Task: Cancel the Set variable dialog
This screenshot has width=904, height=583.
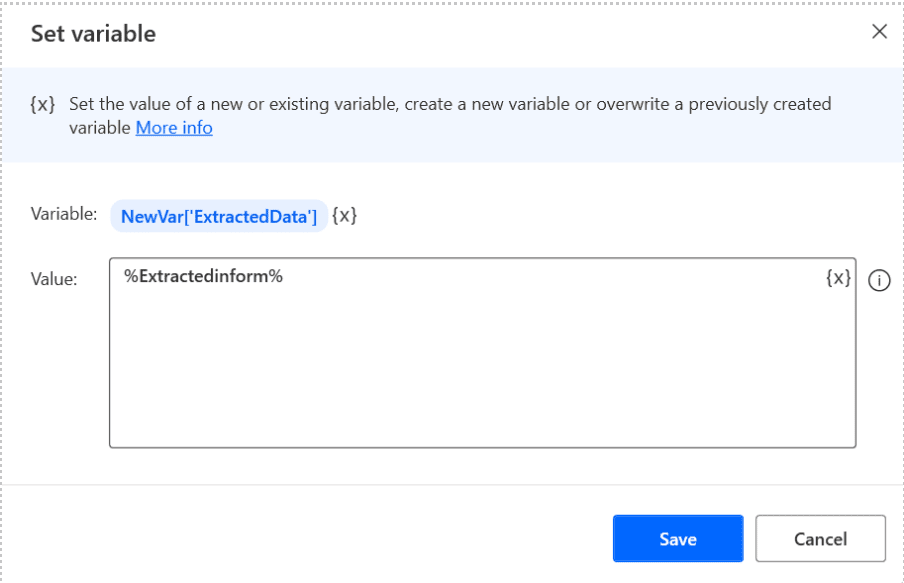Action: click(x=820, y=539)
